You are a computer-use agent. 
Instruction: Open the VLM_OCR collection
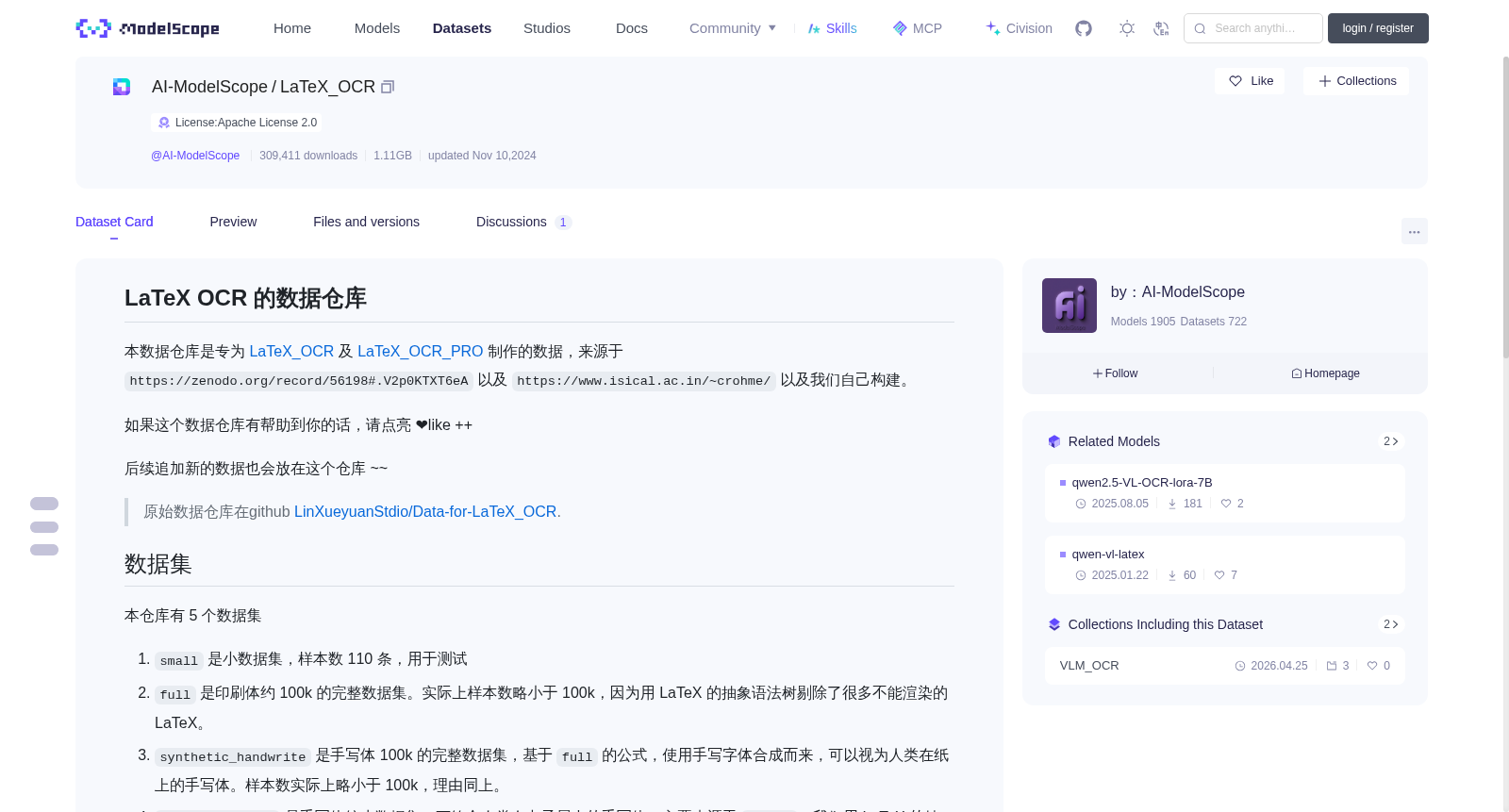[1224, 666]
